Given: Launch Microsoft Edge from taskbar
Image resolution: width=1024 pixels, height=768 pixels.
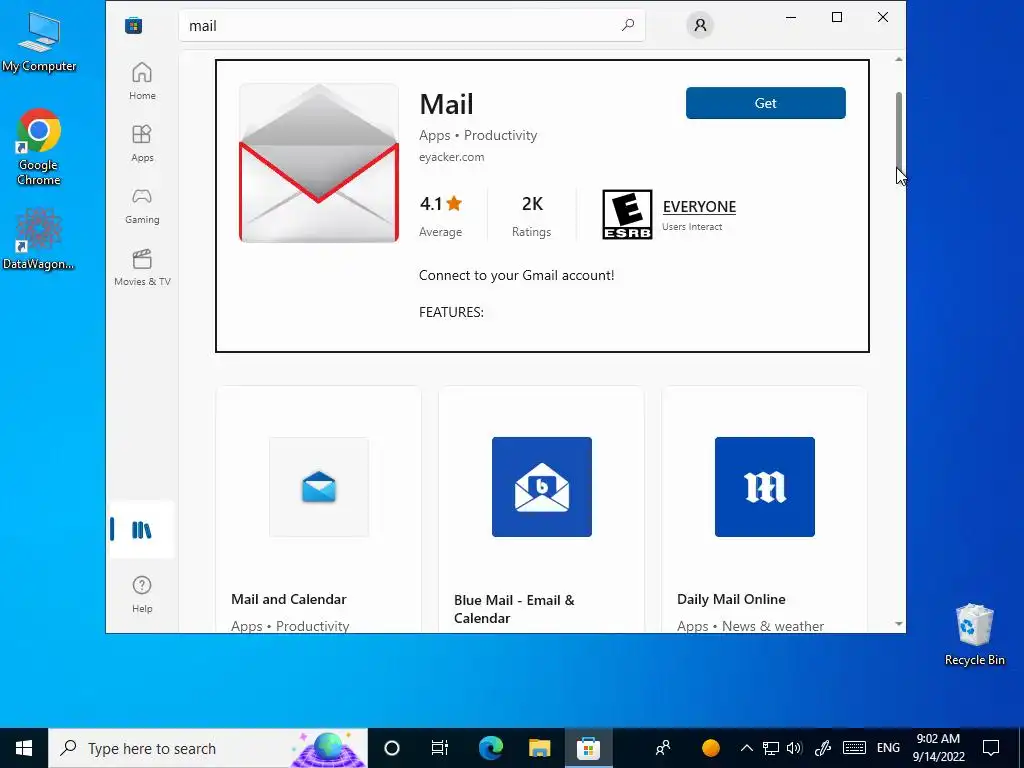Looking at the screenshot, I should click(491, 748).
